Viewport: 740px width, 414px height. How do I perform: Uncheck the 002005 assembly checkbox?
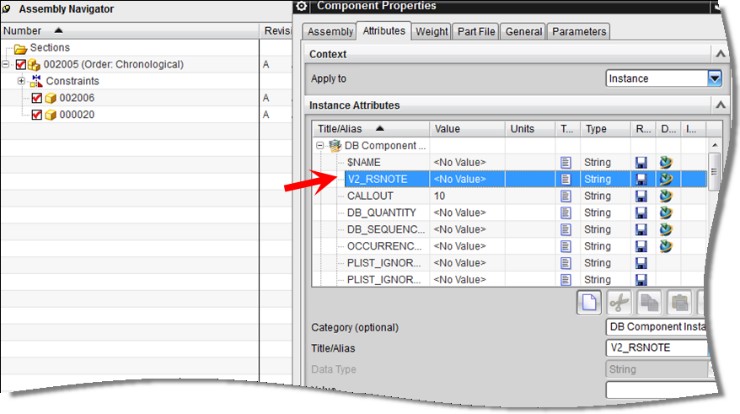21,65
